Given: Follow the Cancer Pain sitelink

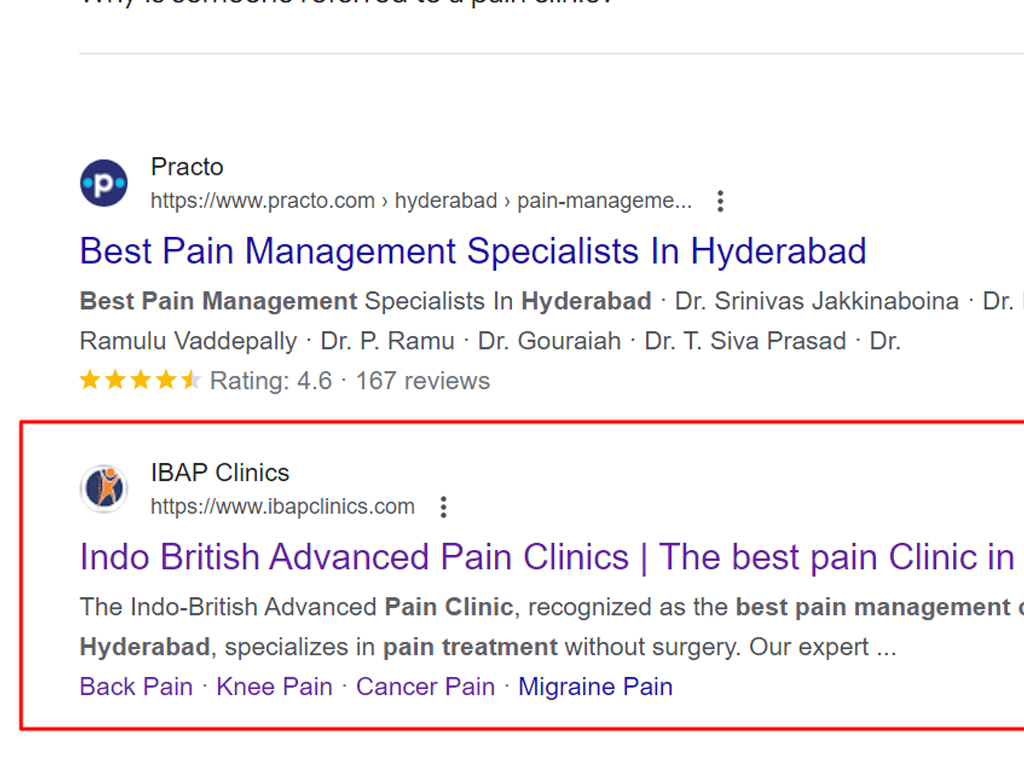Looking at the screenshot, I should coord(425,687).
